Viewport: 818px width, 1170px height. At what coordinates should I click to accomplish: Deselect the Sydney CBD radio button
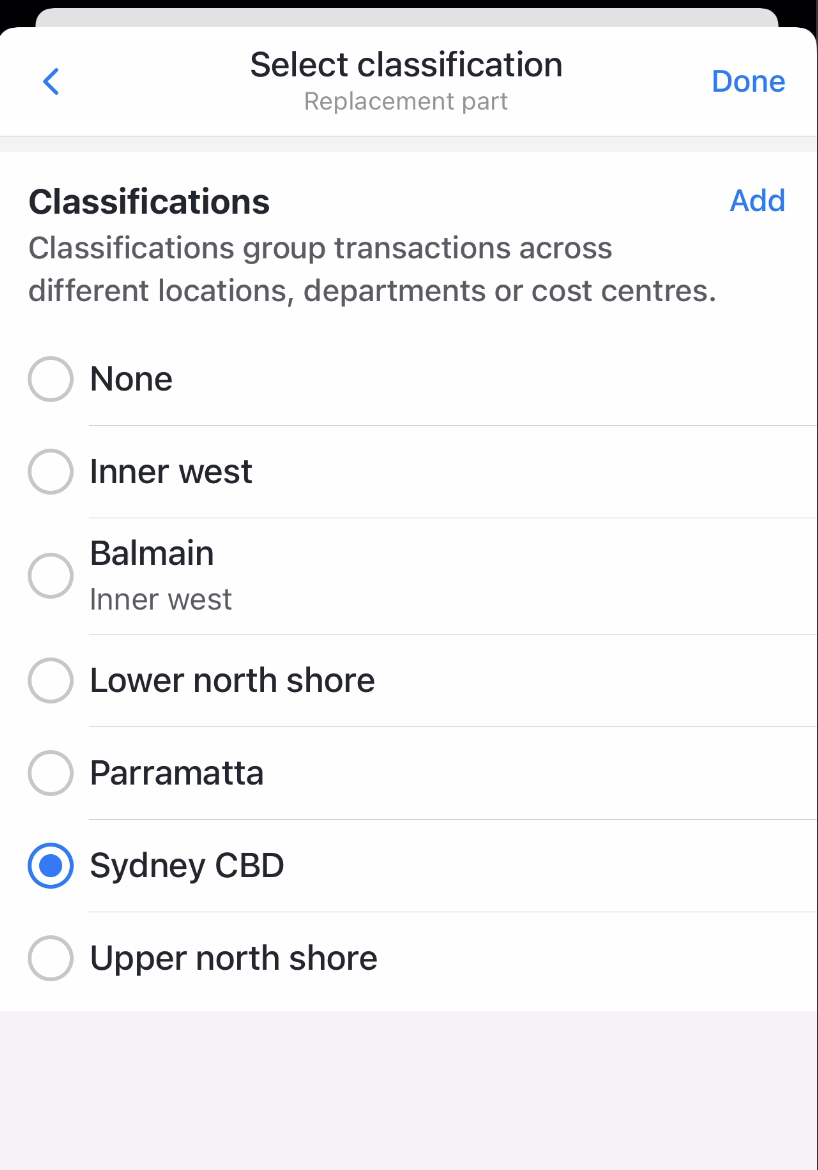tap(50, 865)
